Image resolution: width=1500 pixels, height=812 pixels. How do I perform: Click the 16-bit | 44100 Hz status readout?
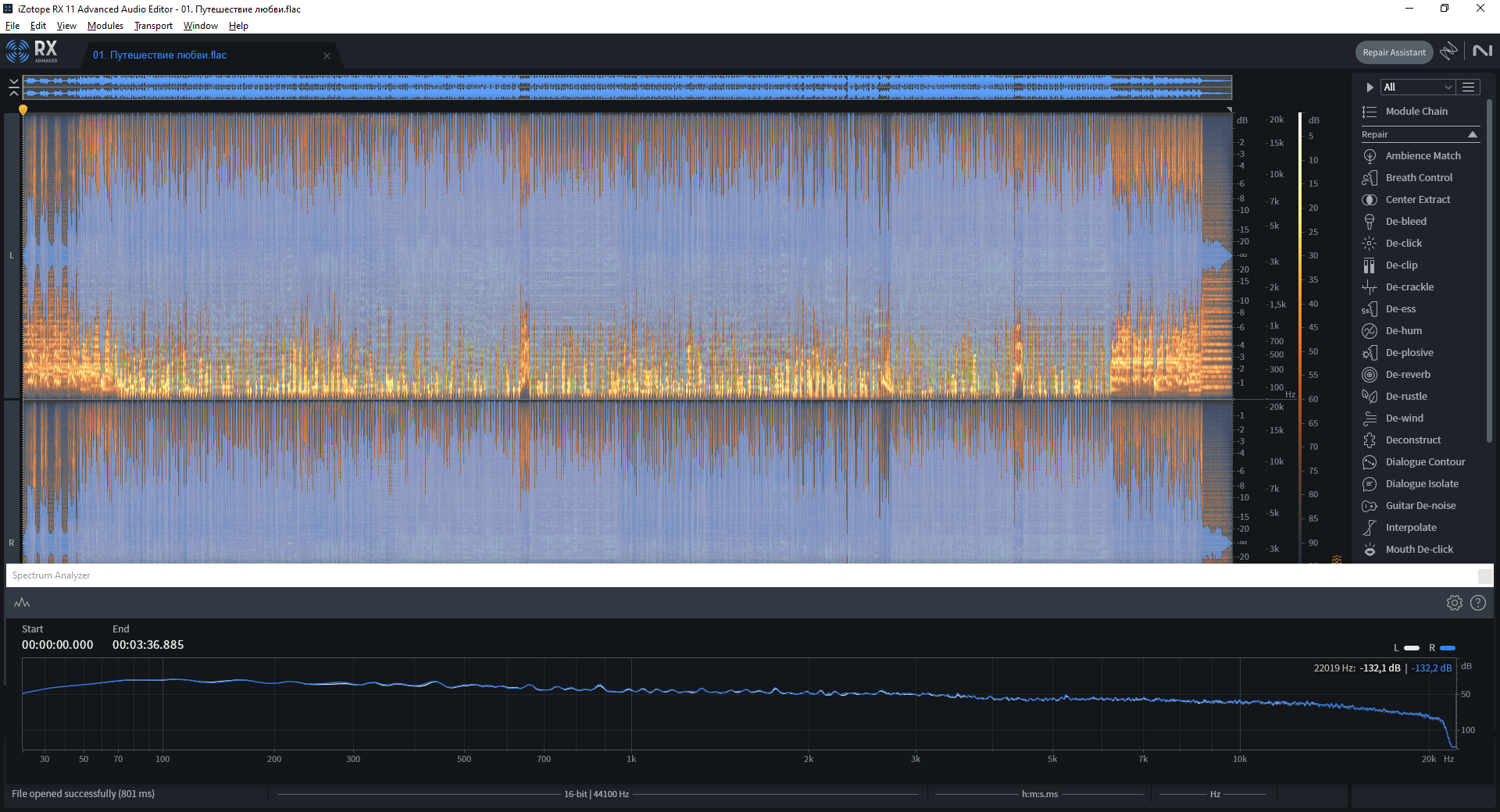click(x=596, y=794)
